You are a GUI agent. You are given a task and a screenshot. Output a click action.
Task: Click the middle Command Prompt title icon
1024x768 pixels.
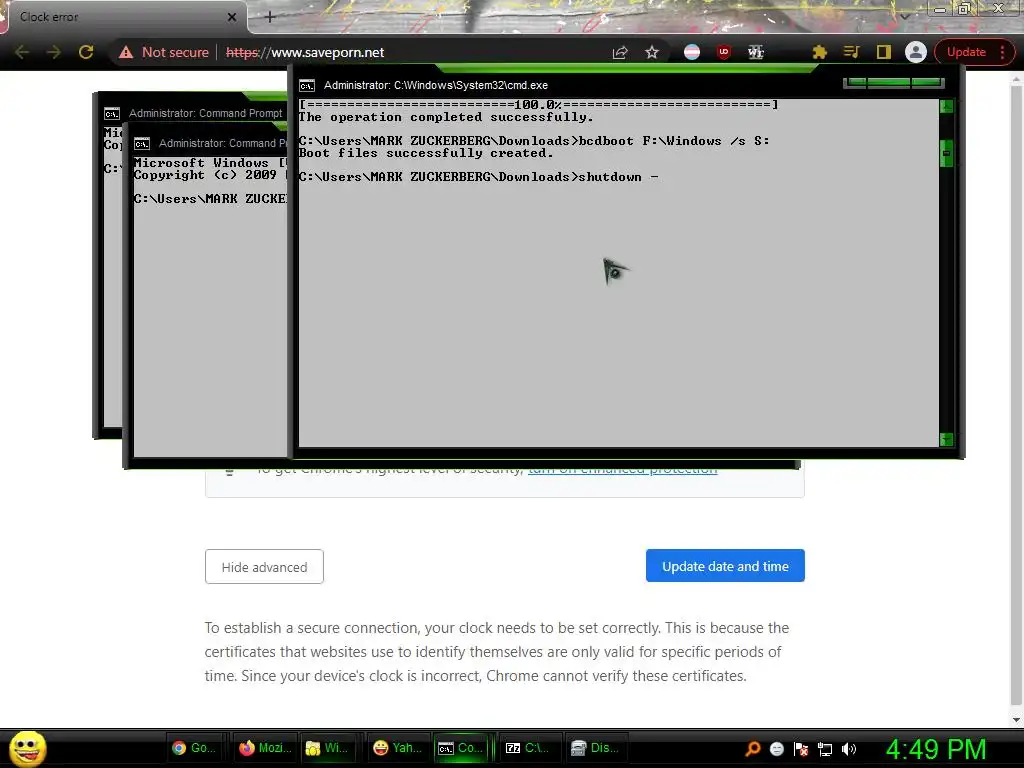(x=142, y=144)
